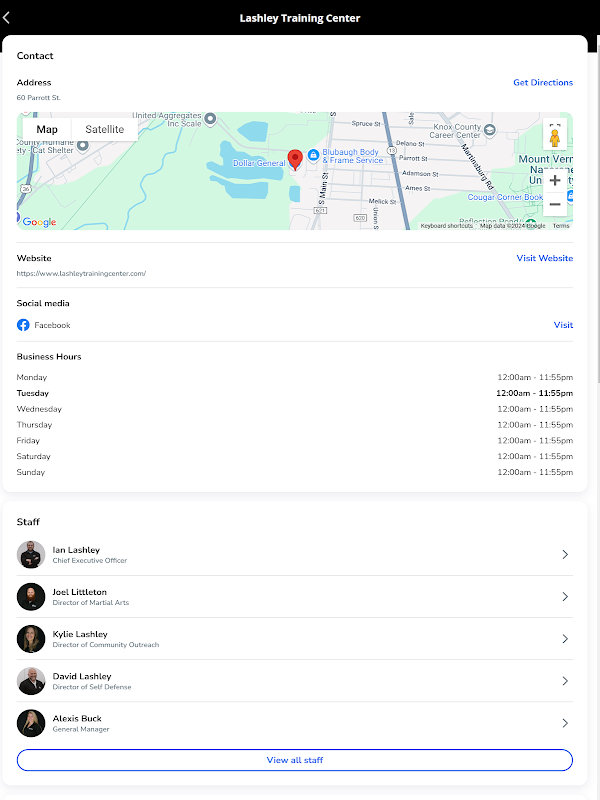The image size is (600, 800).
Task: Select General Manager title text
Action: pyautogui.click(x=81, y=730)
